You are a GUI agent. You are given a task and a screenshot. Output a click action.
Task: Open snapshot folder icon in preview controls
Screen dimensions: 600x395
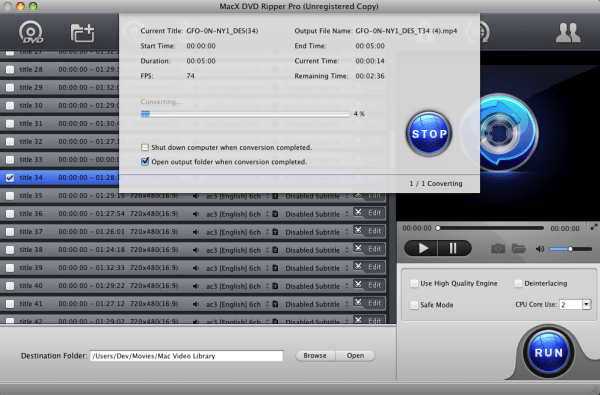tap(518, 248)
